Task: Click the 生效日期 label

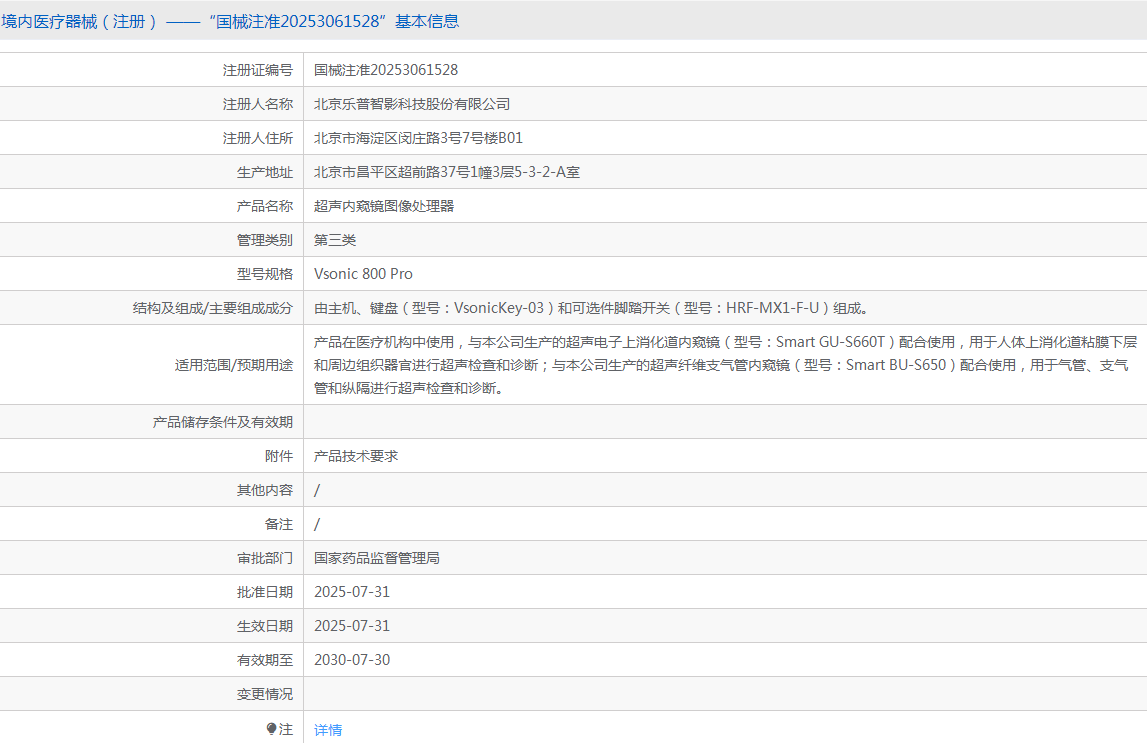Action: (265, 626)
